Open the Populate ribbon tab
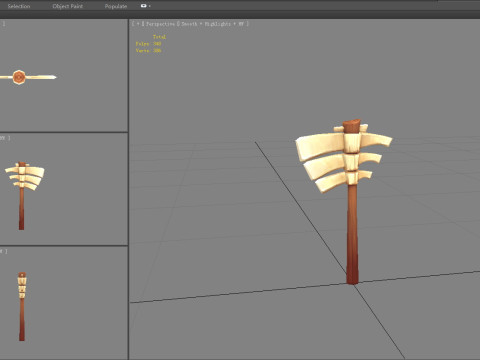480x360 pixels. (116, 6)
